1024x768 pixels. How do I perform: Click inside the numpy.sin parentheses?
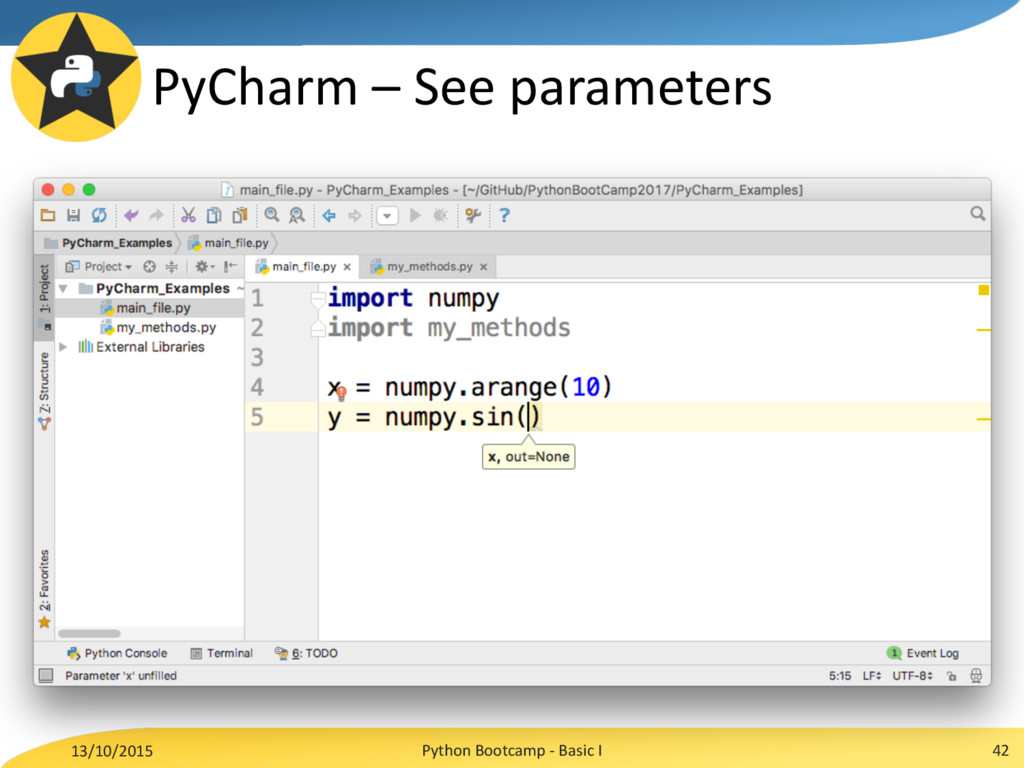point(529,417)
